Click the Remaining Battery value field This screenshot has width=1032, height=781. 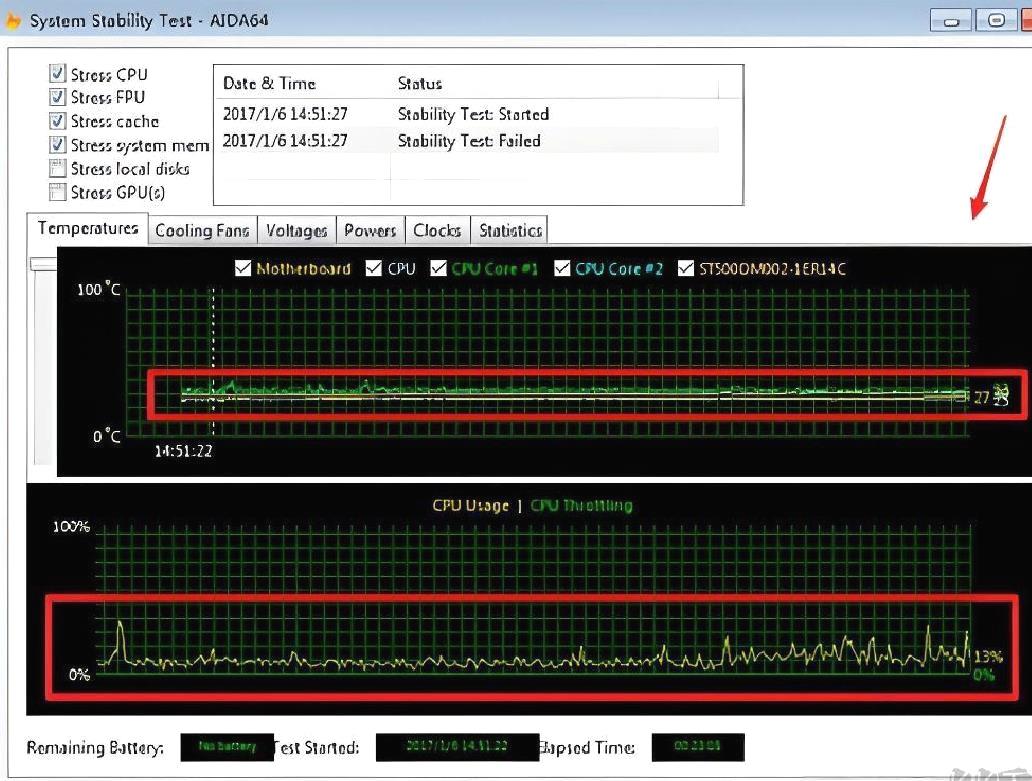tap(227, 747)
